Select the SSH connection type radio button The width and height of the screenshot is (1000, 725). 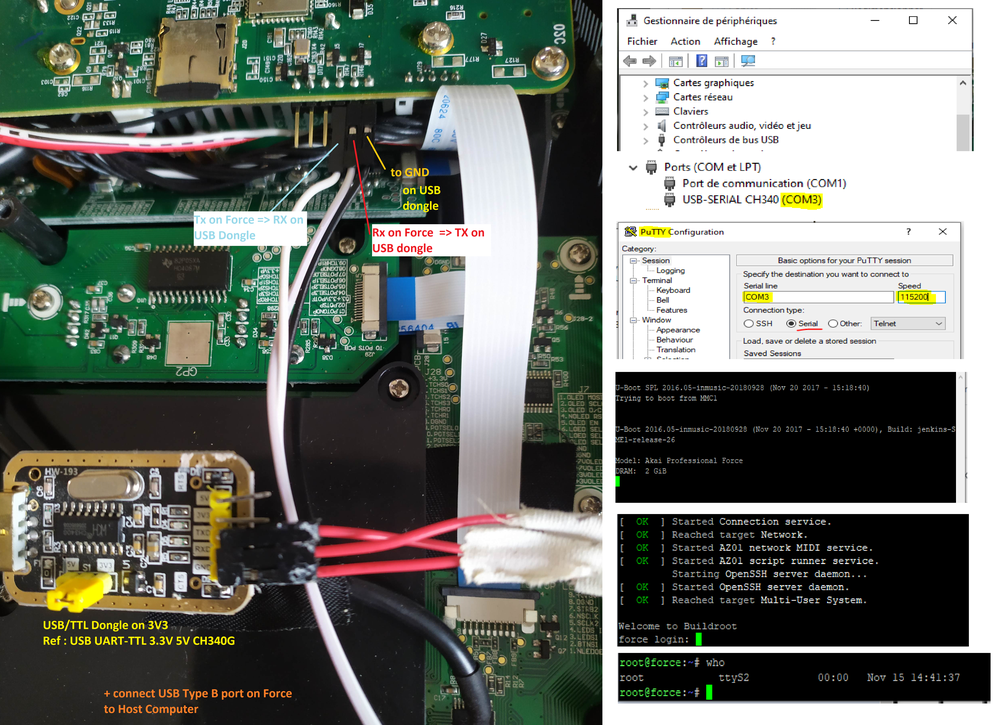click(x=748, y=324)
